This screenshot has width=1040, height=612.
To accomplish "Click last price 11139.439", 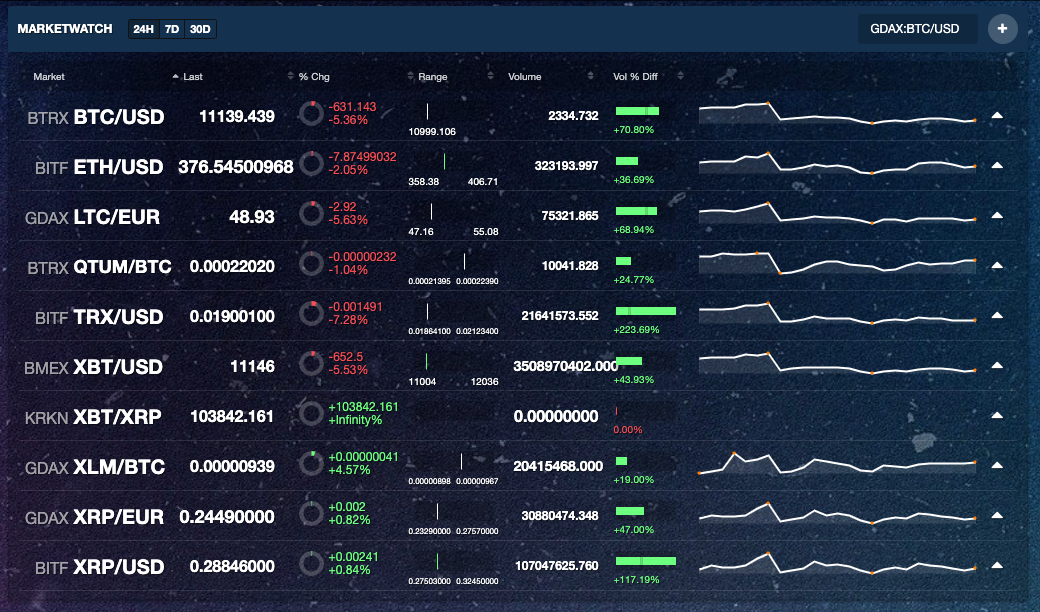I will click(237, 117).
